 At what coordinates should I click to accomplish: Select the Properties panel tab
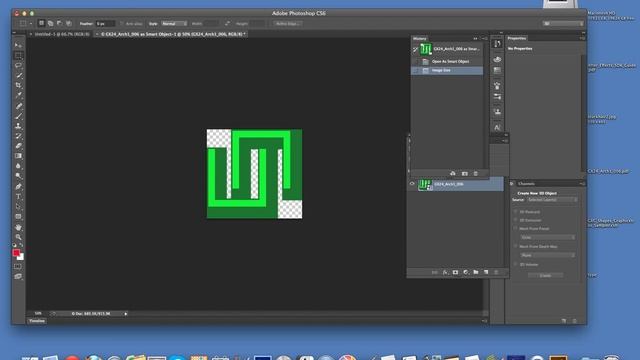pyautogui.click(x=517, y=38)
